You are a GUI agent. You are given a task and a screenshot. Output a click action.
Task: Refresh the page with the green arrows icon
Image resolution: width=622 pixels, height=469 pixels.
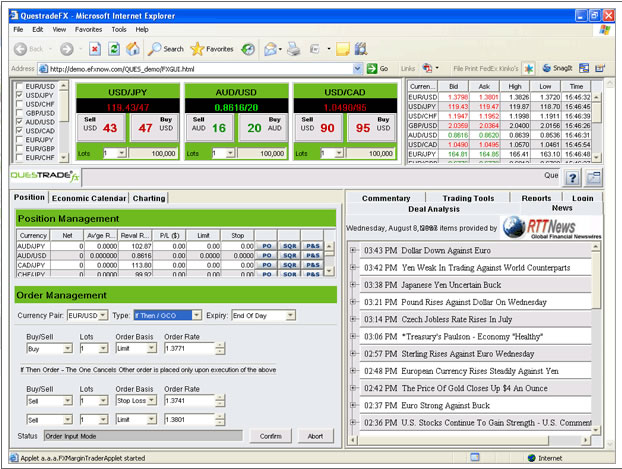point(114,49)
